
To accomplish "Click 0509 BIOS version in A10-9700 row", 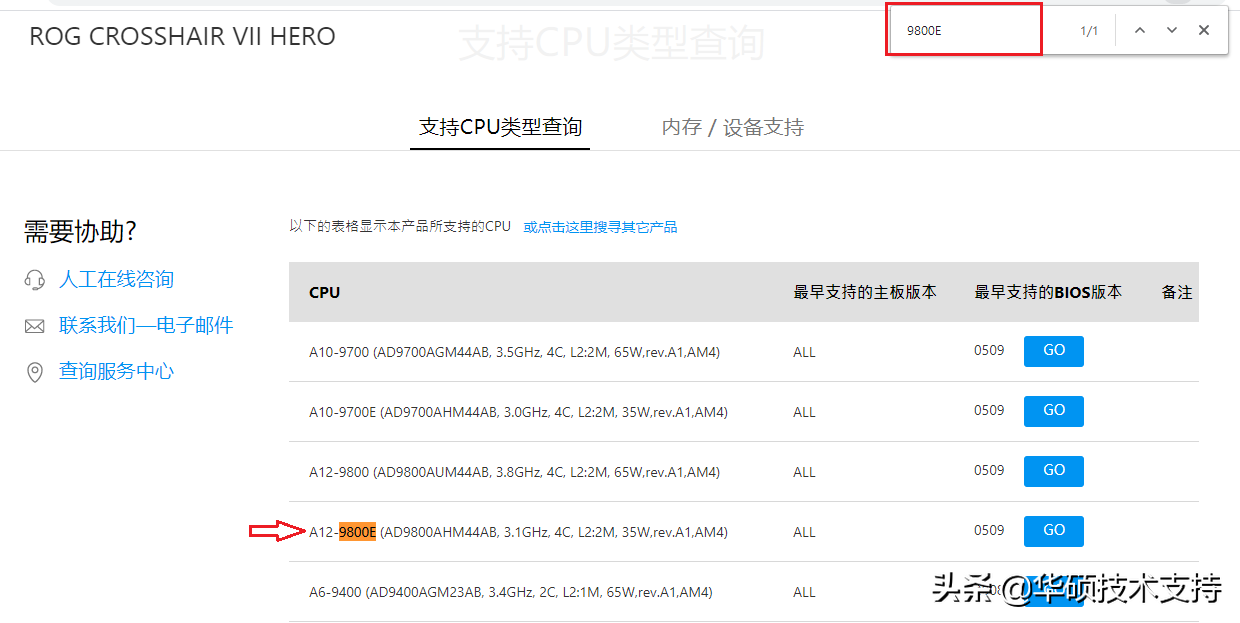I will (x=989, y=350).
